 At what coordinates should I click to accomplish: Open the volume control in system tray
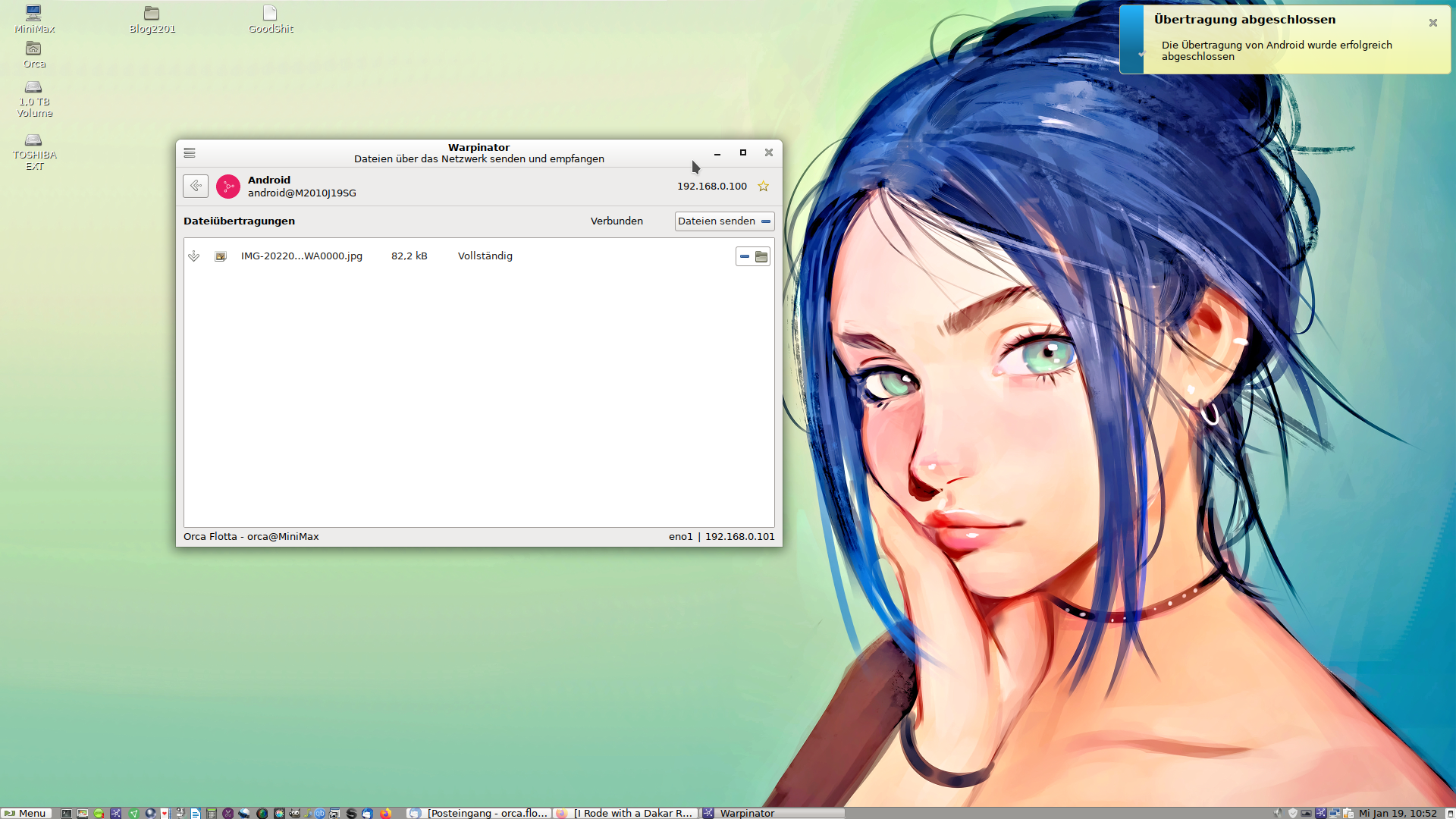[x=1279, y=813]
